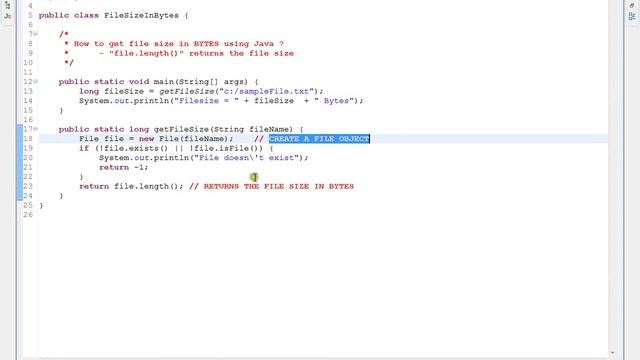
Task: Click the "return -1;" statement
Action: pos(124,167)
